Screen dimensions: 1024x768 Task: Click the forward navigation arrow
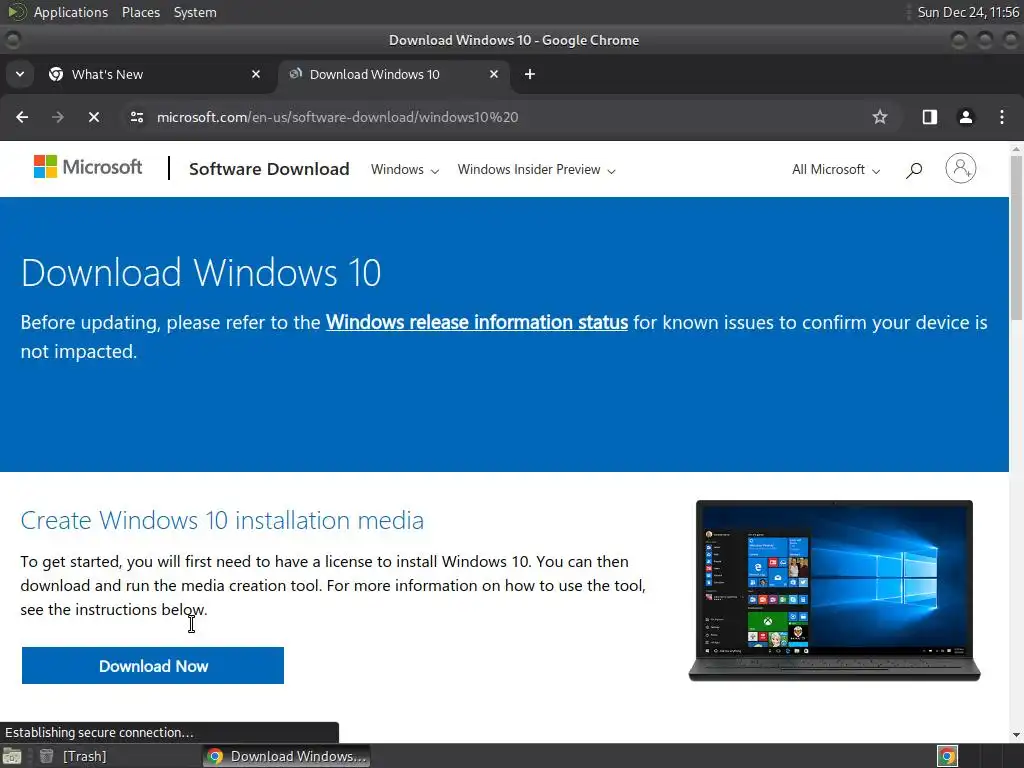coord(58,117)
